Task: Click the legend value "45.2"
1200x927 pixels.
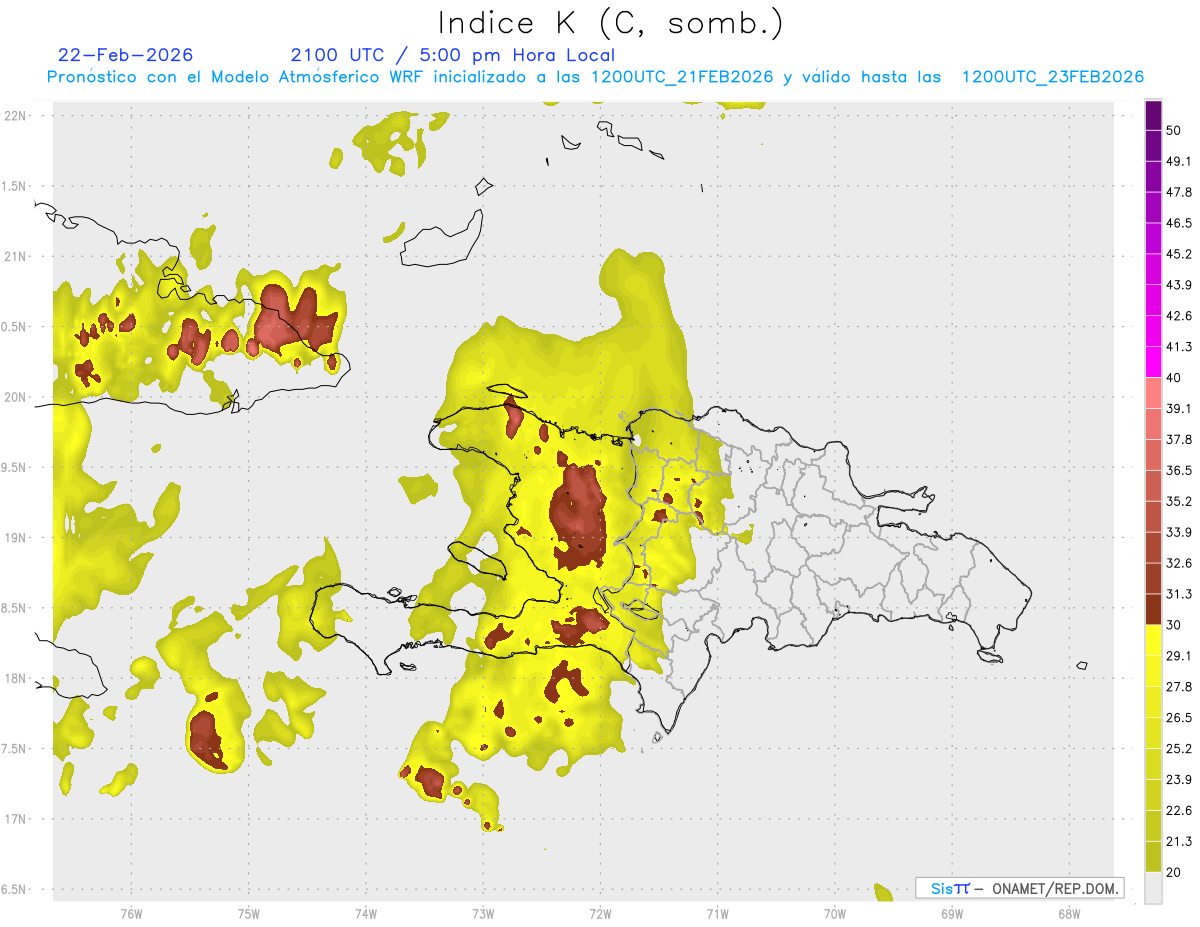Action: coord(1179,255)
